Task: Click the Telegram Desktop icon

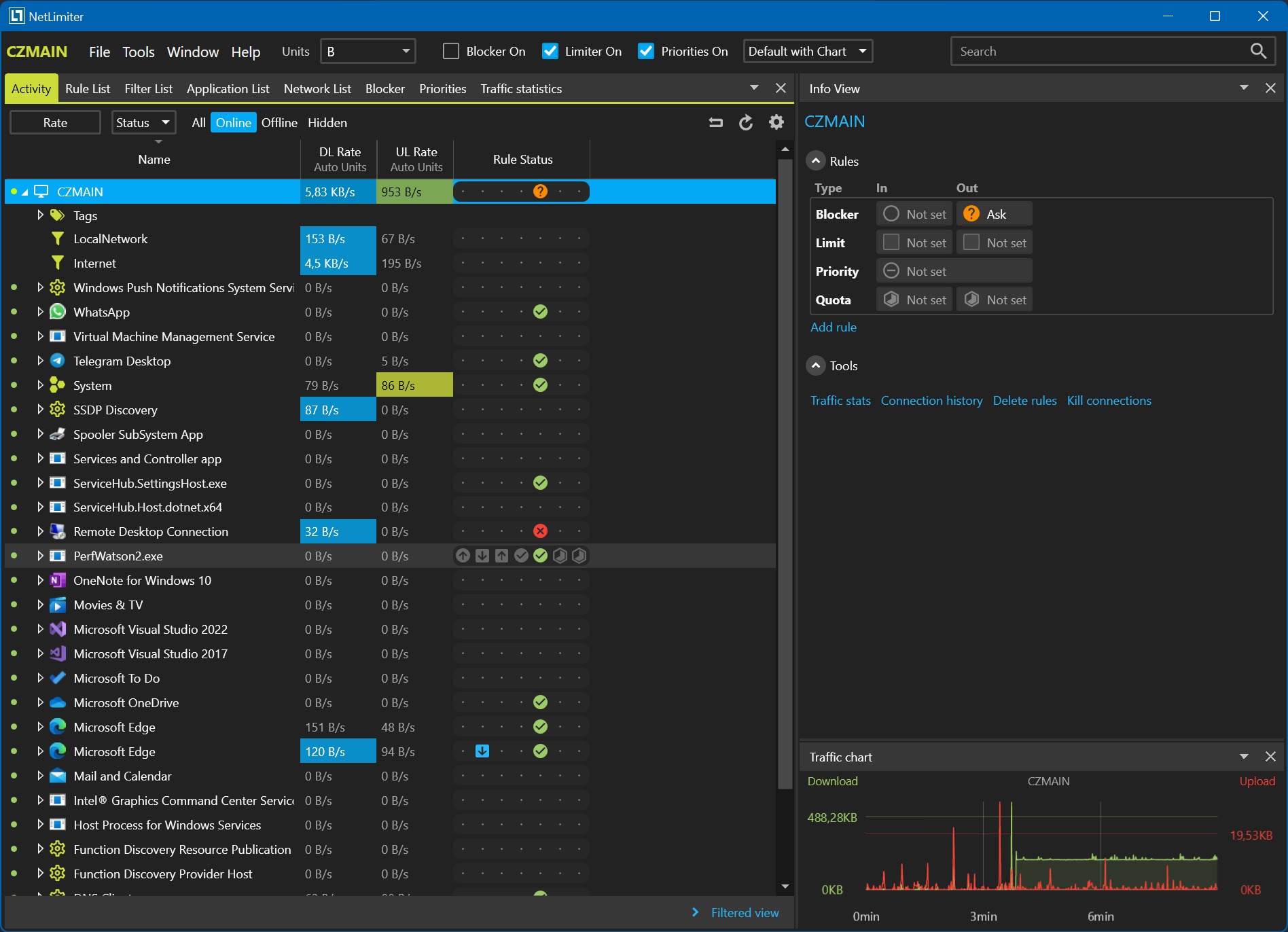Action: point(58,361)
